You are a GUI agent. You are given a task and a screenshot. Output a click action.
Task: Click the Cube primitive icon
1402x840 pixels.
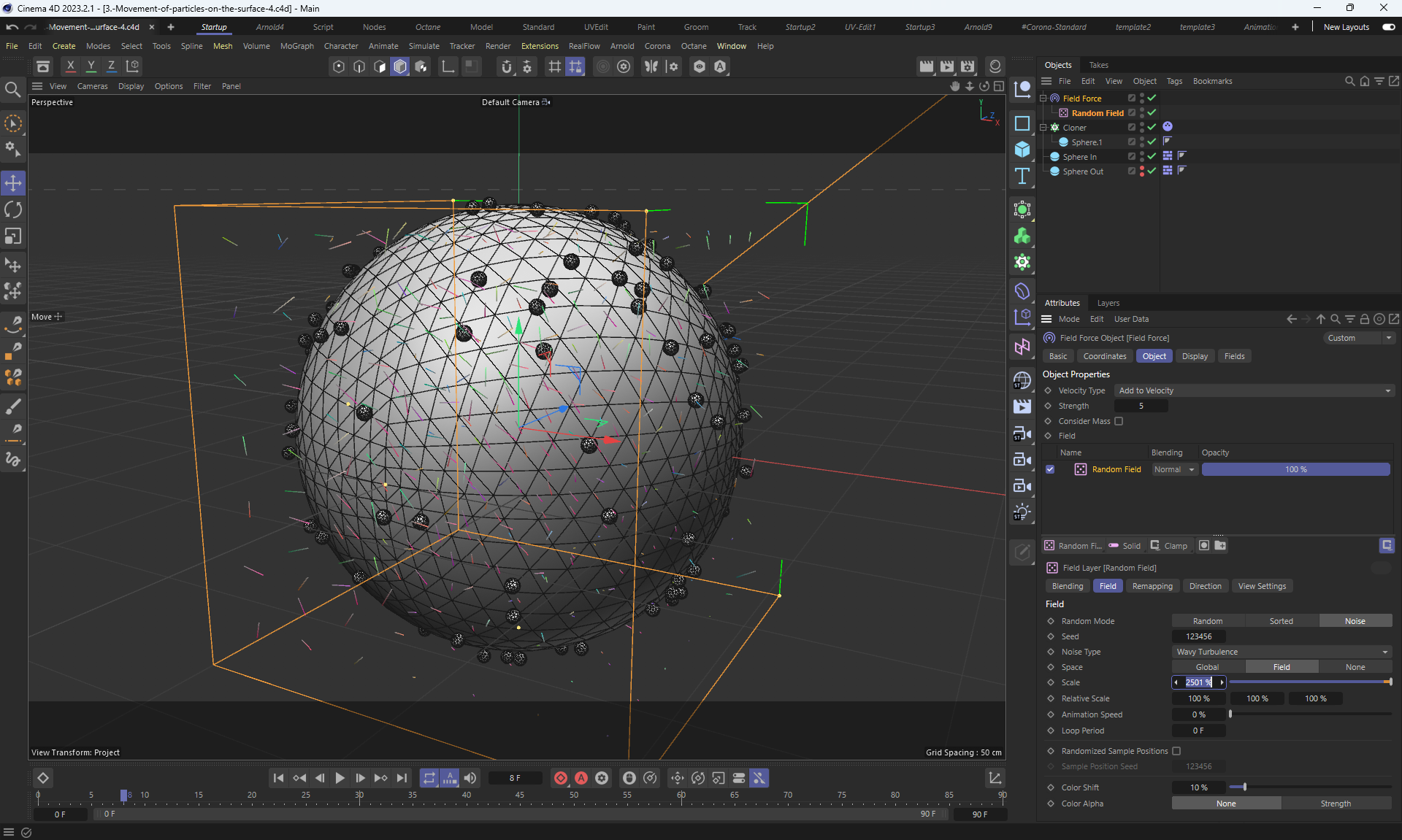(x=1022, y=150)
